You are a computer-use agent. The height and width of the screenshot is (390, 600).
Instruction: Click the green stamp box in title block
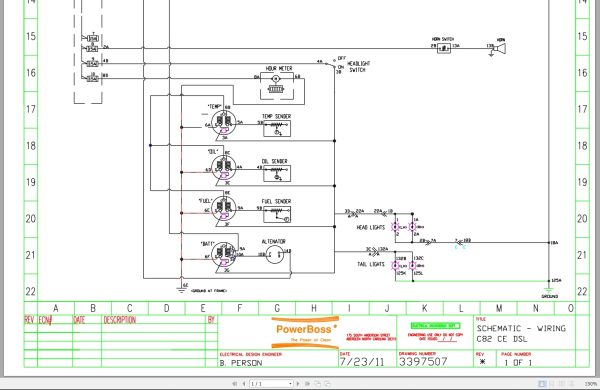435,326
